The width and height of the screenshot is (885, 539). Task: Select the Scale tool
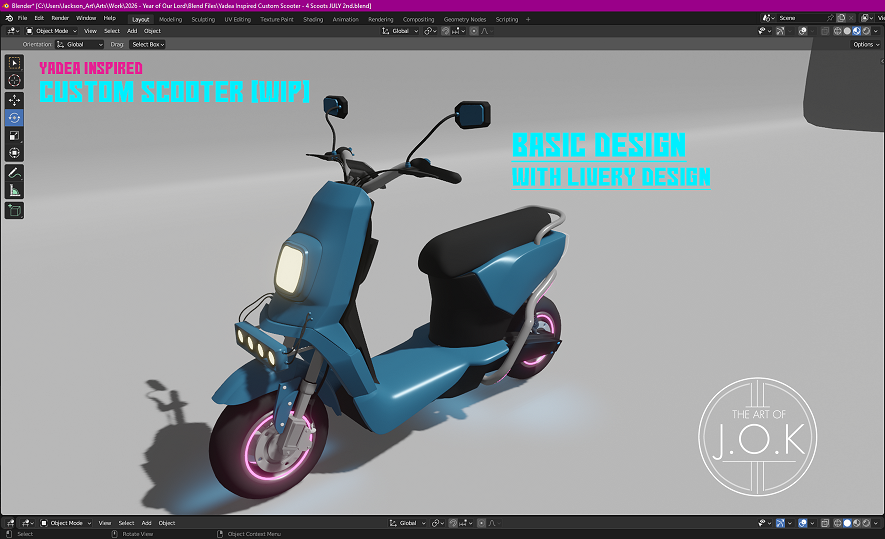click(x=15, y=135)
